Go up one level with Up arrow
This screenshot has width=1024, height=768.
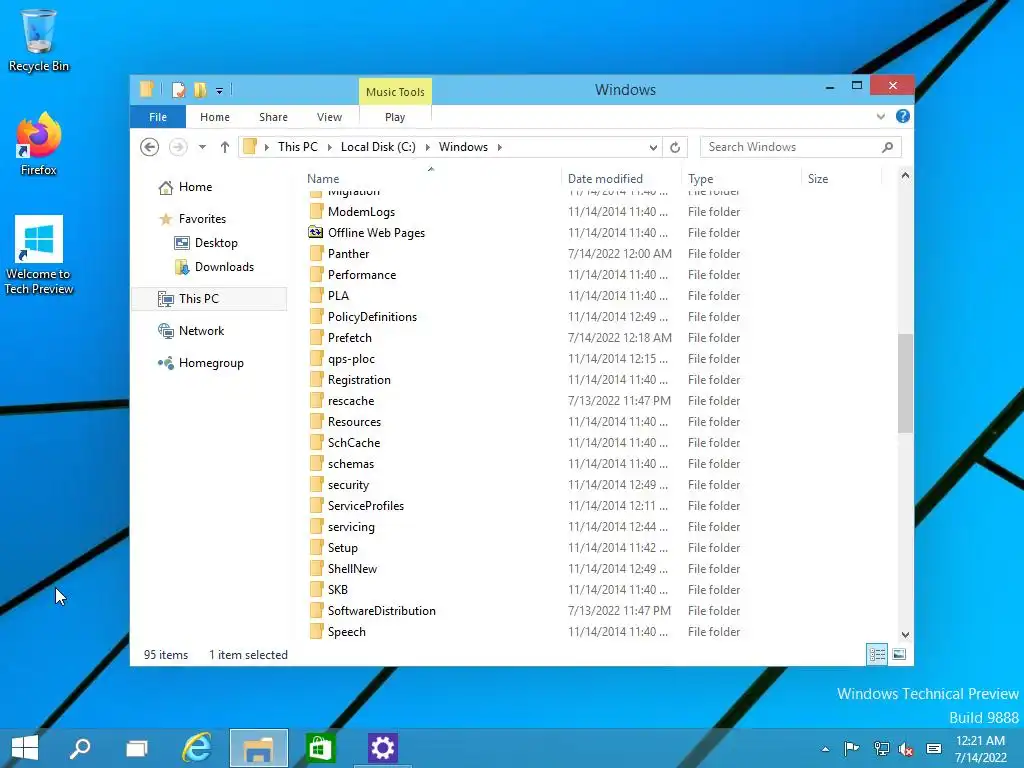click(x=225, y=147)
